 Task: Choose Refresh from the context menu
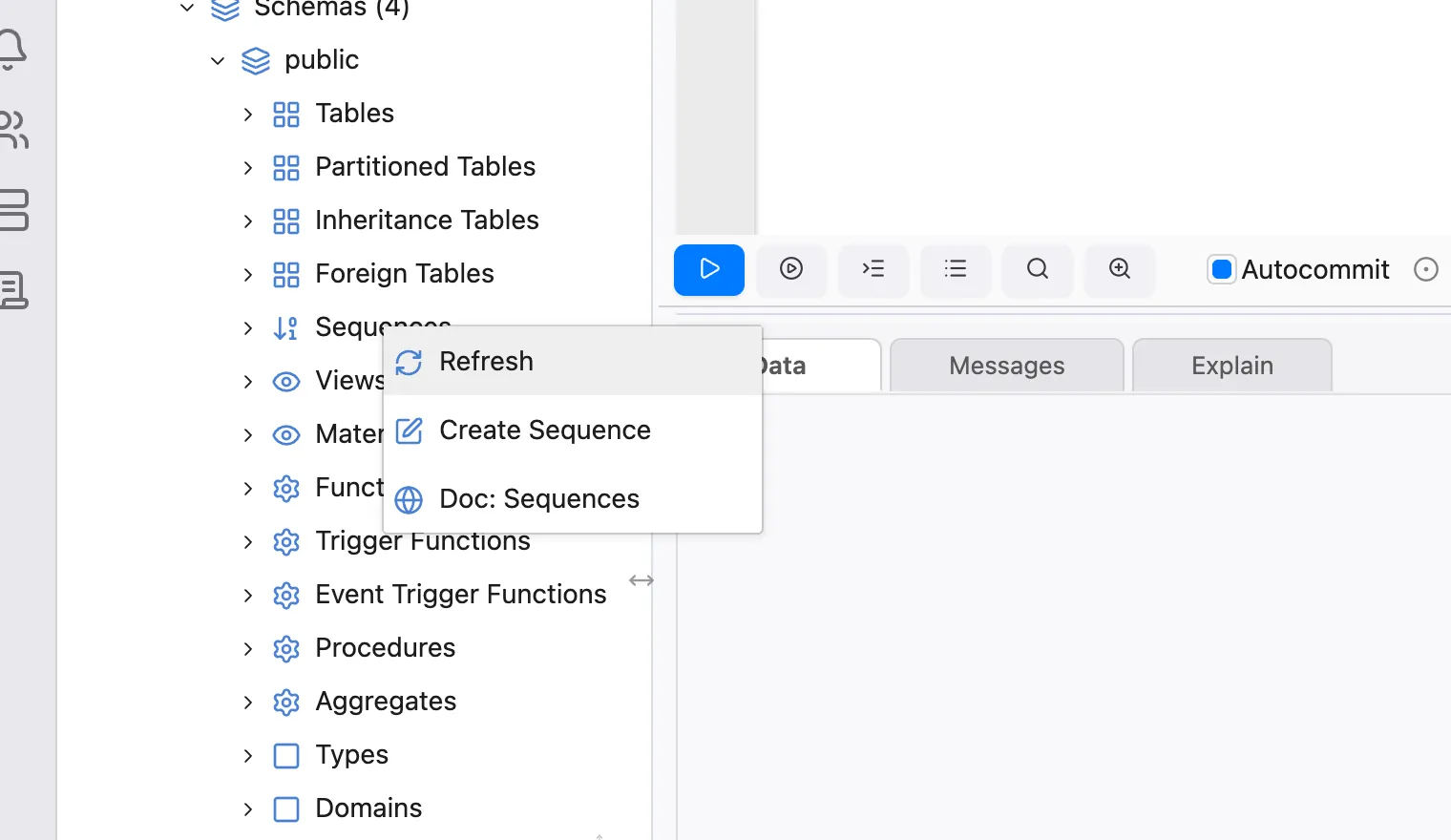pyautogui.click(x=573, y=362)
